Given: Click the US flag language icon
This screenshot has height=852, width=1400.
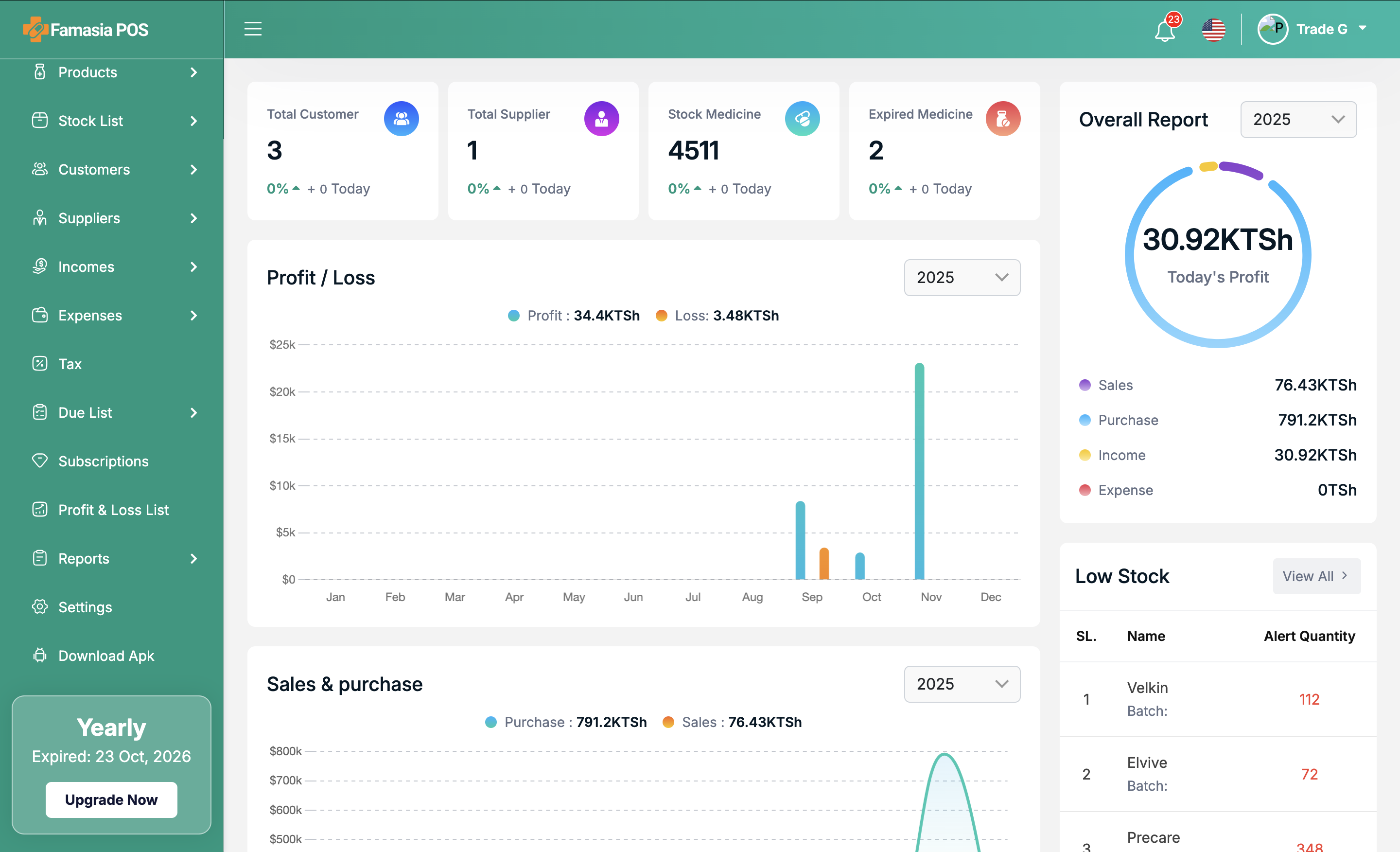Looking at the screenshot, I should click(x=1213, y=30).
